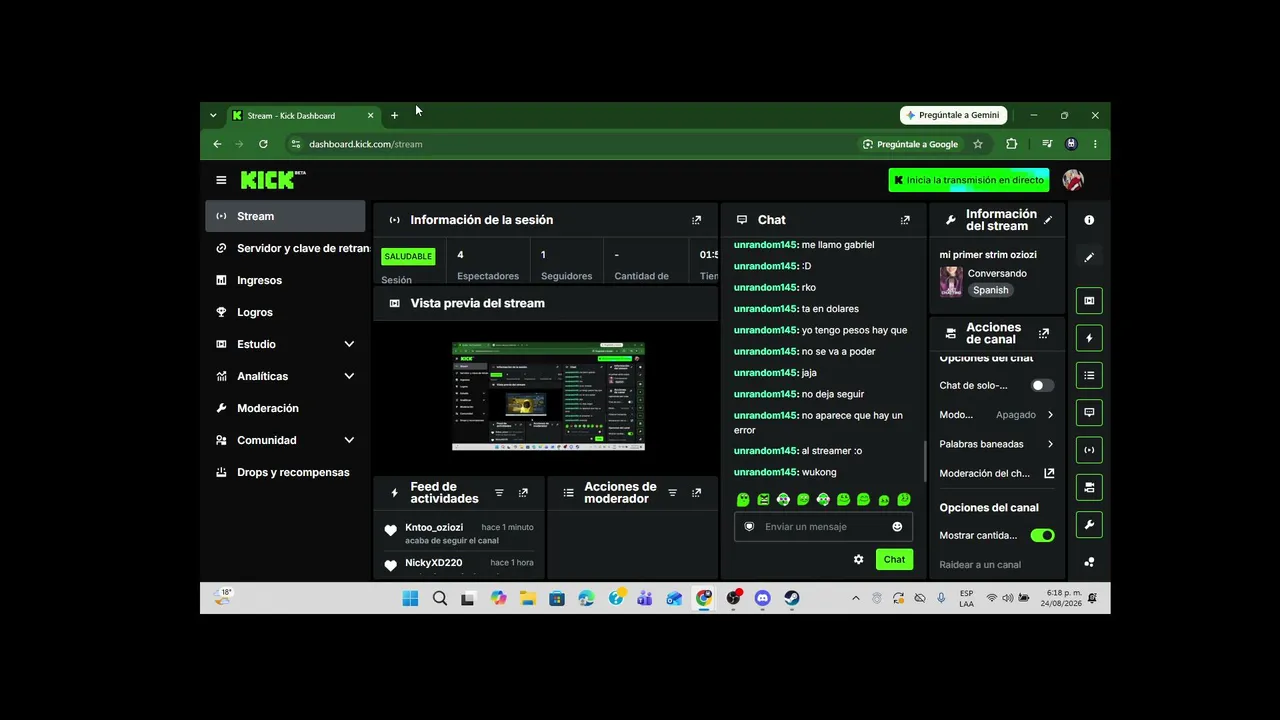Disable the Mostrar cantidad switch

[1042, 535]
